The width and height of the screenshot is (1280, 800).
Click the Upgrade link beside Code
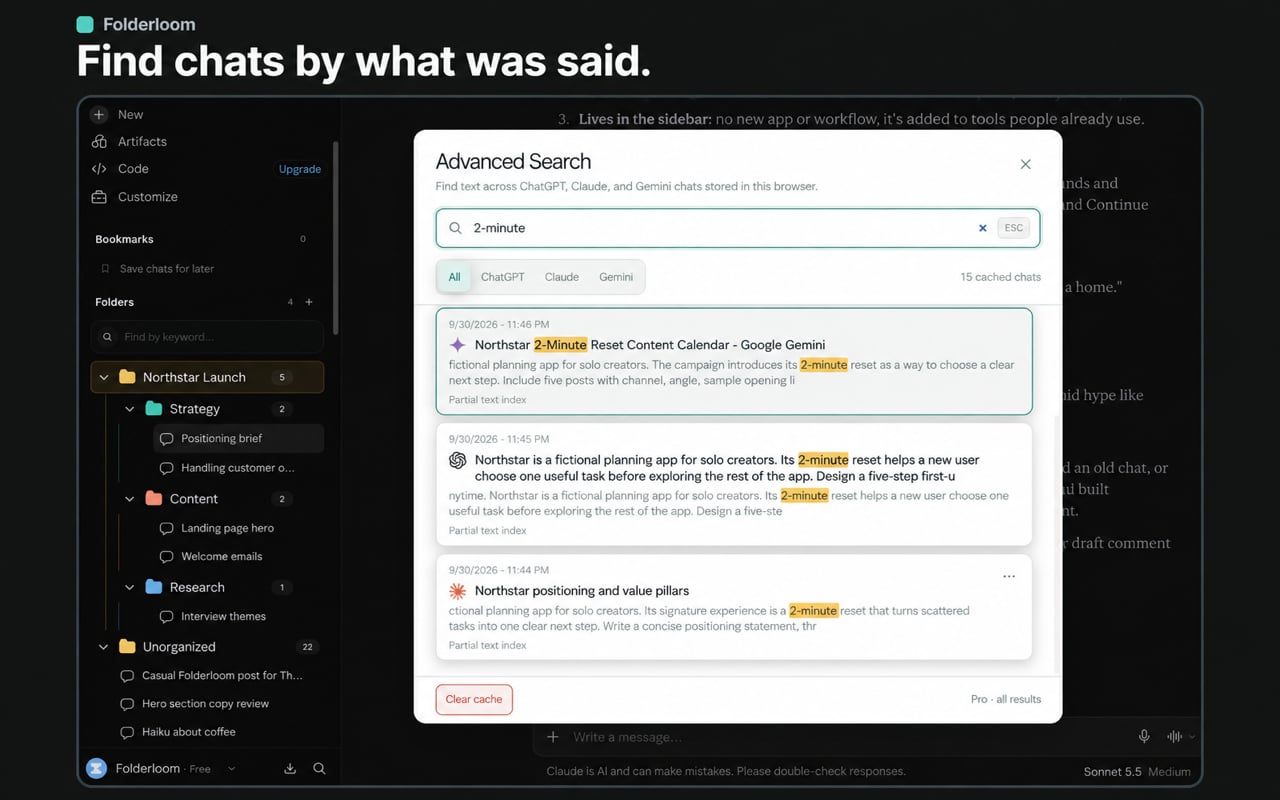click(300, 169)
